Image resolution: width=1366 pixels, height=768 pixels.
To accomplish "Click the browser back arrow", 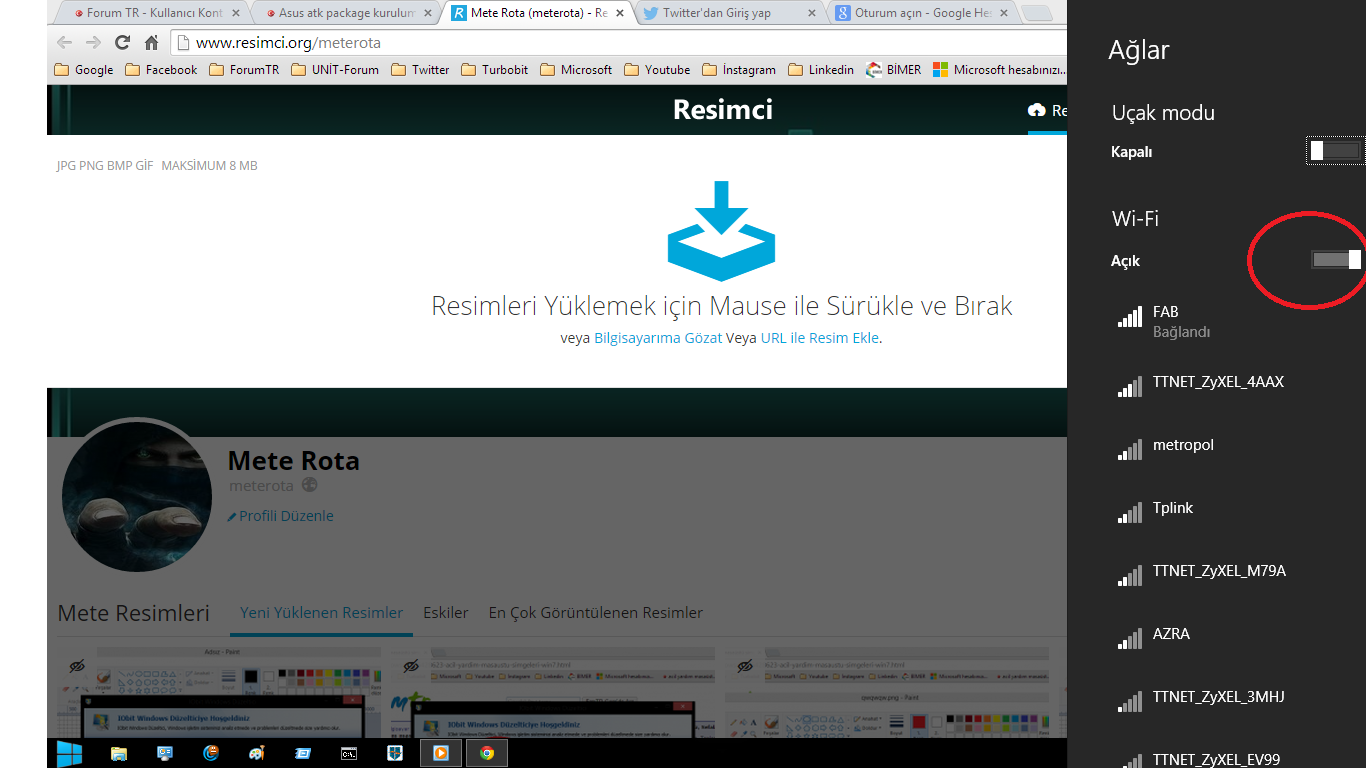I will click(x=64, y=43).
